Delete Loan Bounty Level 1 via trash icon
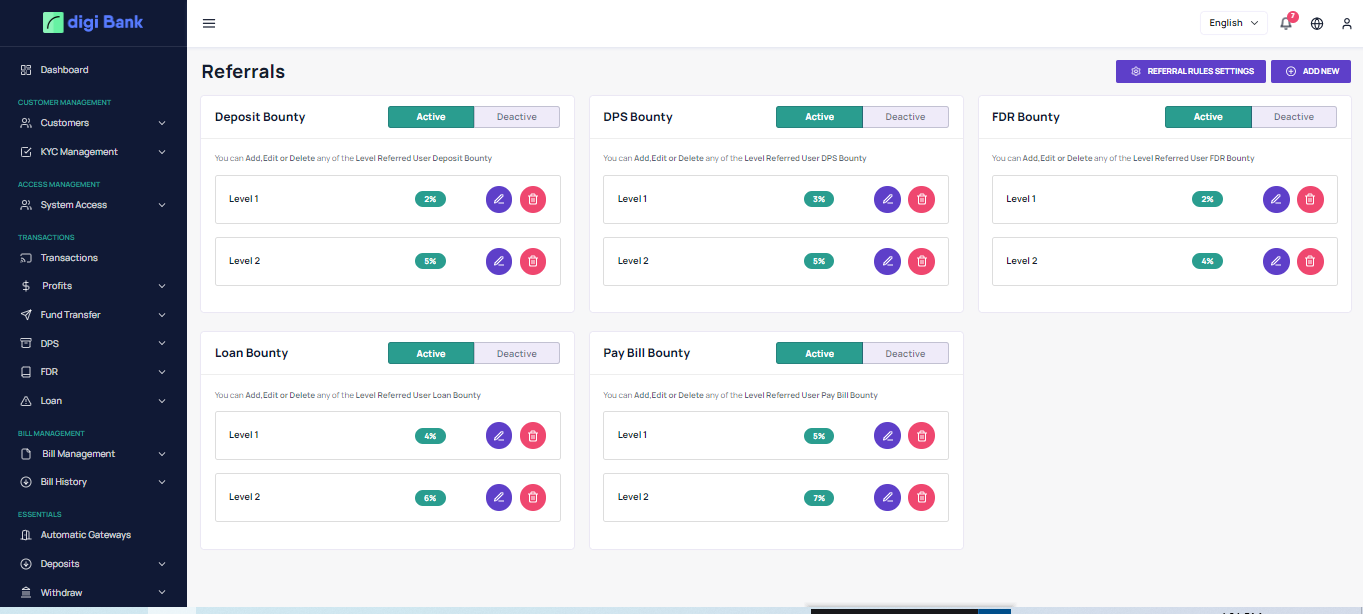Screen dimensions: 1363x614 click(533, 435)
